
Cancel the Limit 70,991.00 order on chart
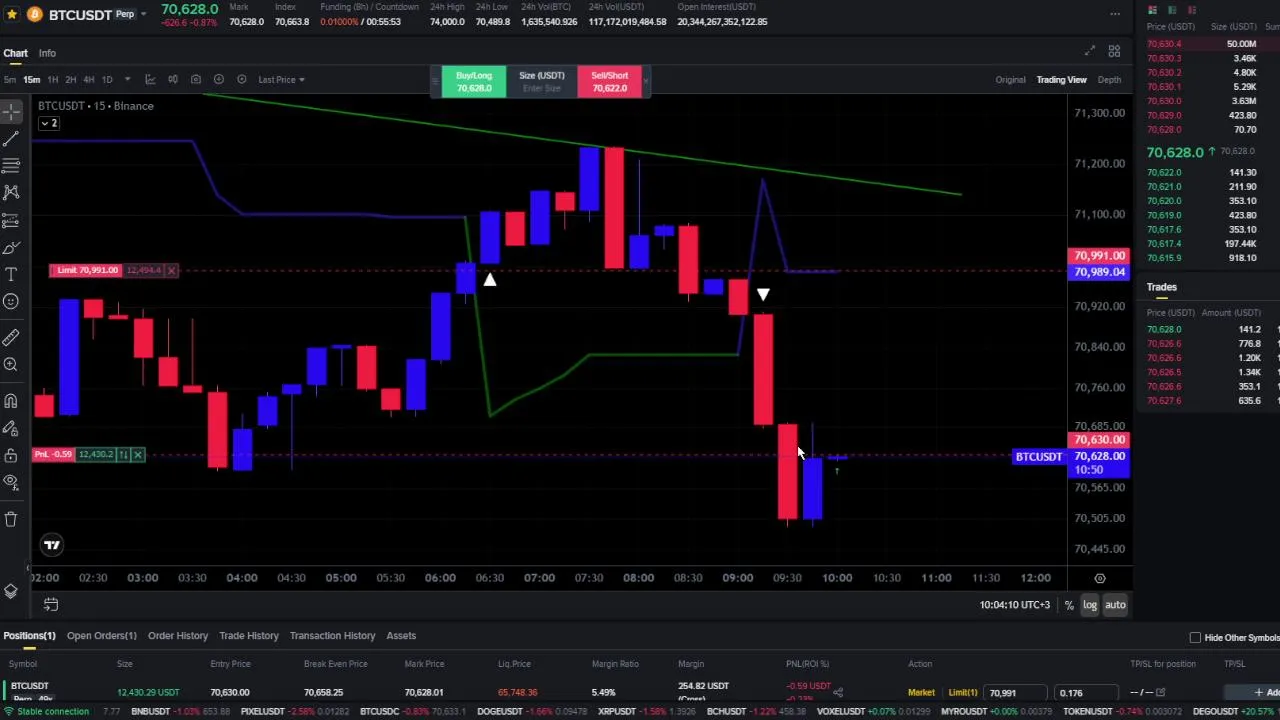[x=172, y=270]
